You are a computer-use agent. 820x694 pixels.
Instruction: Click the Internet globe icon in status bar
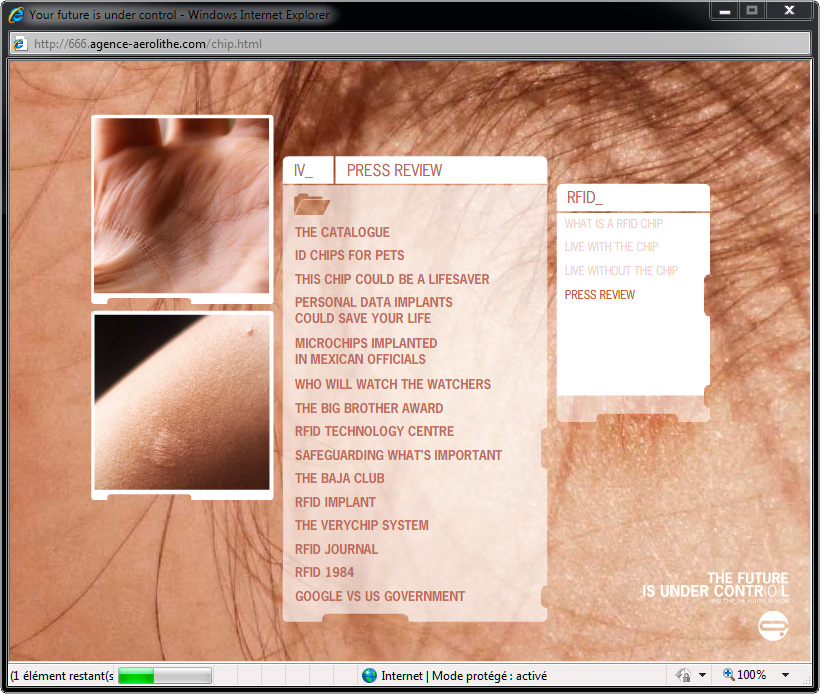[370, 676]
